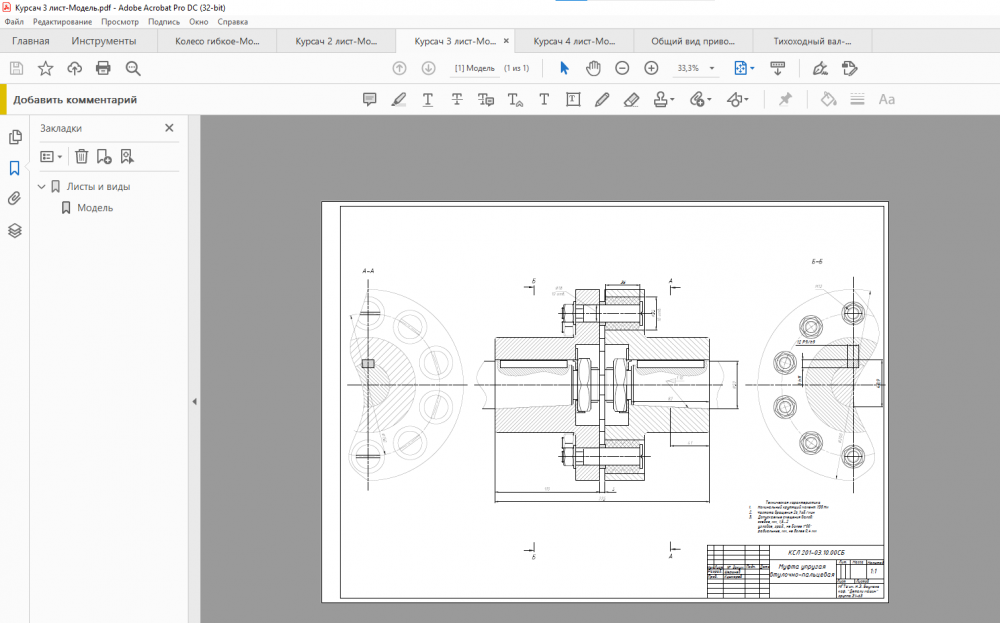Open the 'Редактирование' menu

62,21
